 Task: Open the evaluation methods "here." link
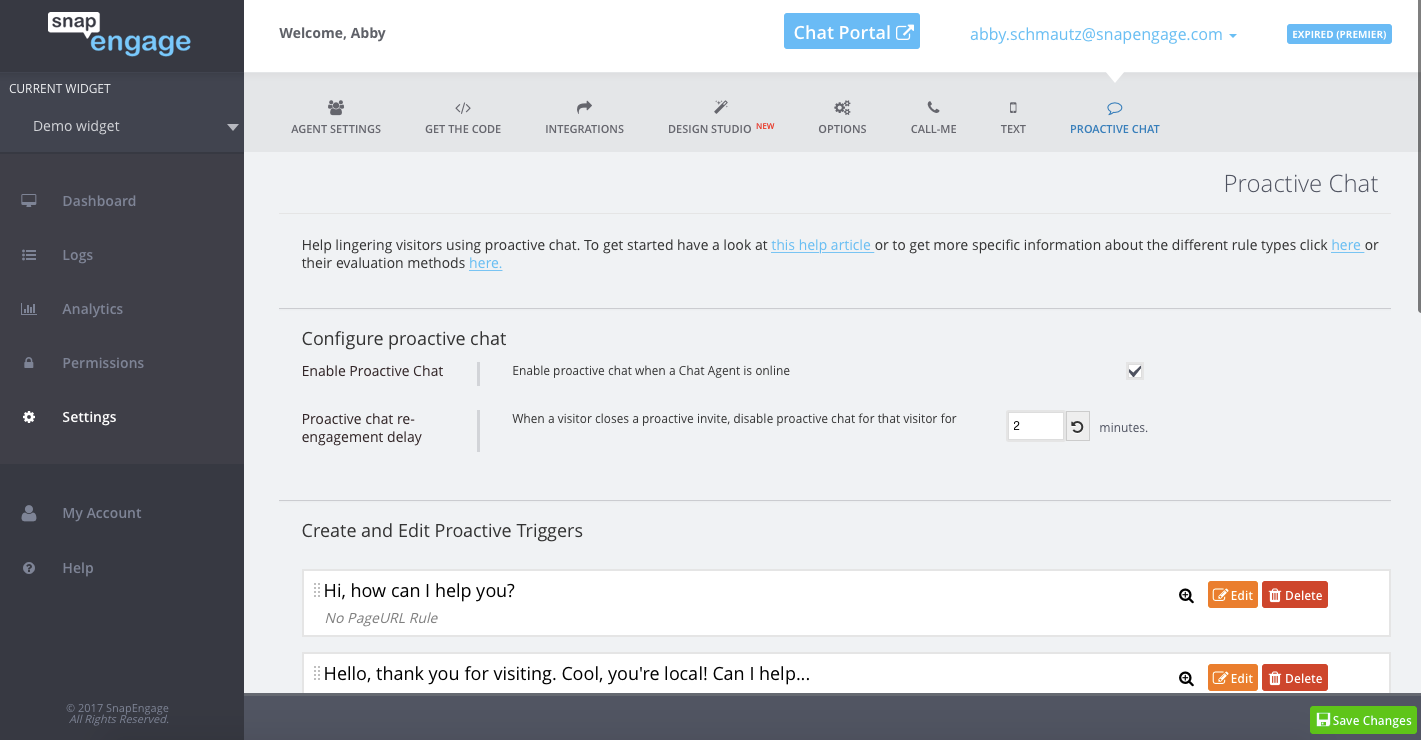tap(485, 263)
